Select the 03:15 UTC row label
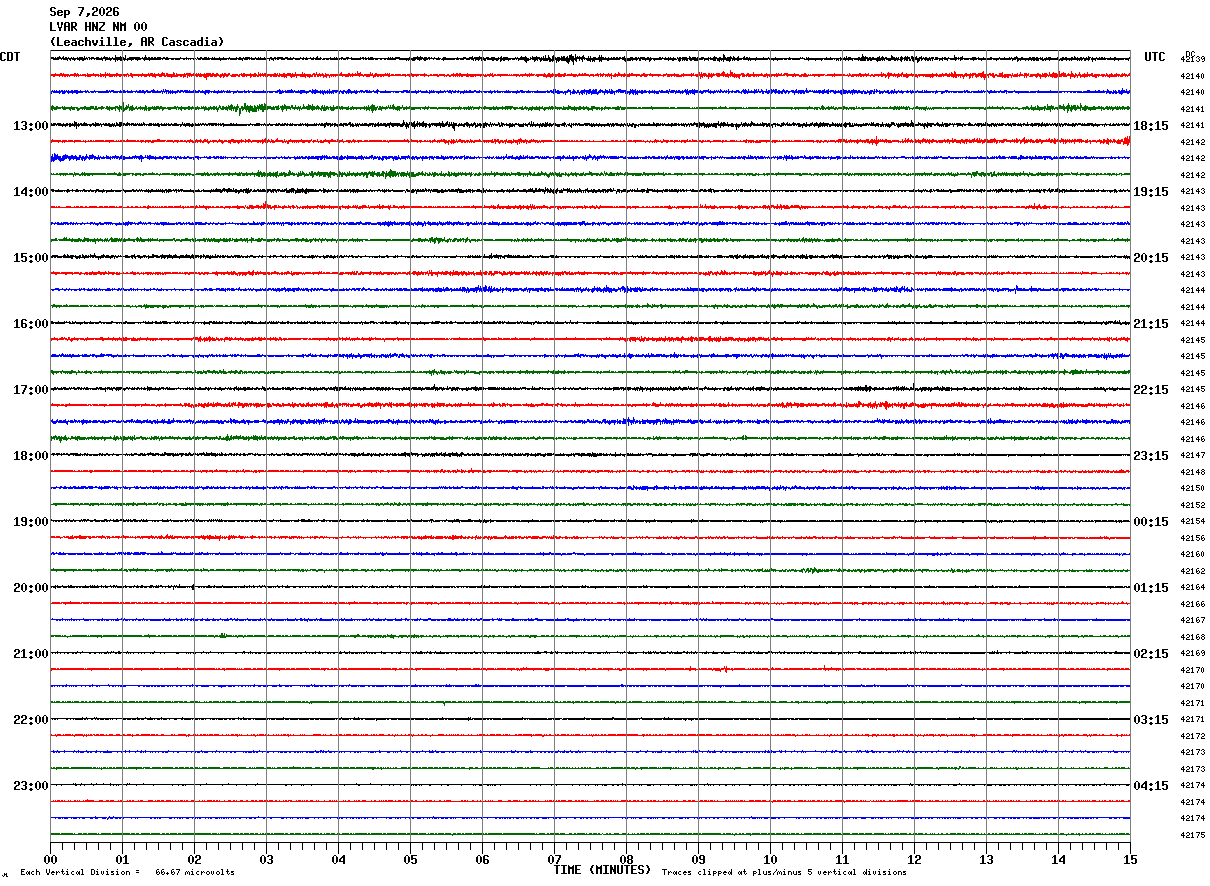The height and width of the screenshot is (886, 1210). 1152,720
